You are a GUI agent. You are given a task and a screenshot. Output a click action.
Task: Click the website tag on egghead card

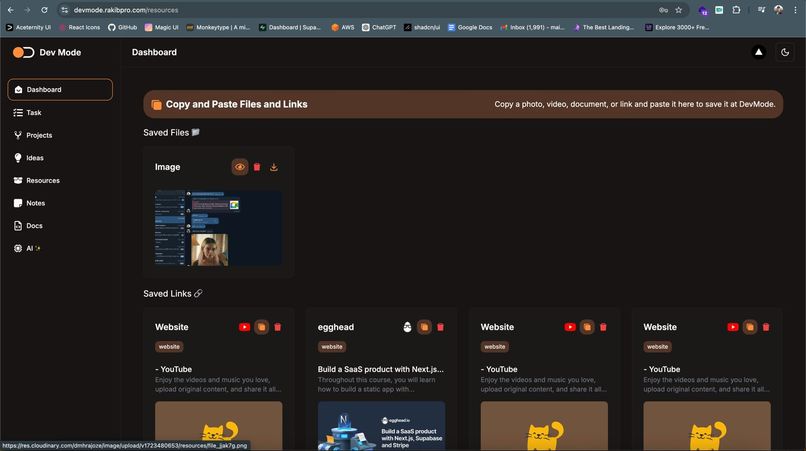click(x=332, y=347)
